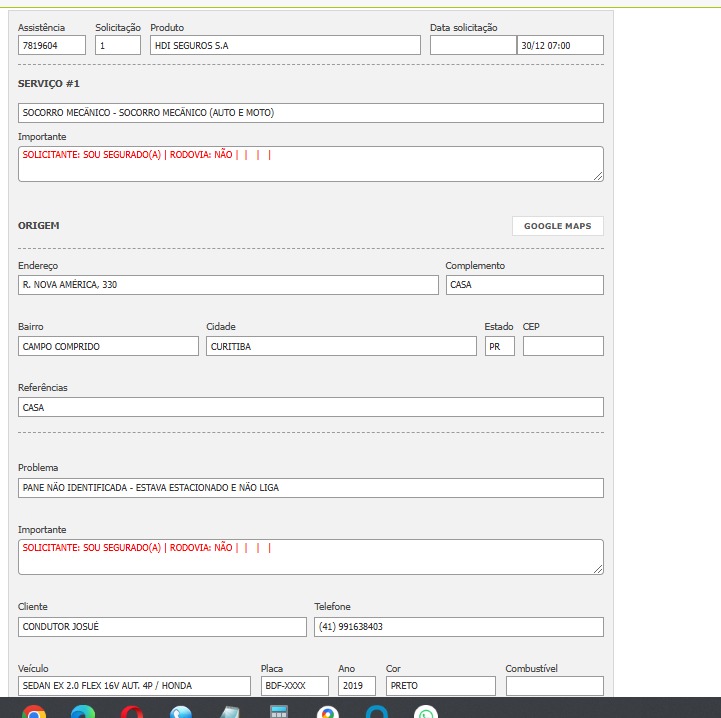
Task: Click the Problema field PANE NÃO IDENTIFICADA
Action: click(x=311, y=488)
